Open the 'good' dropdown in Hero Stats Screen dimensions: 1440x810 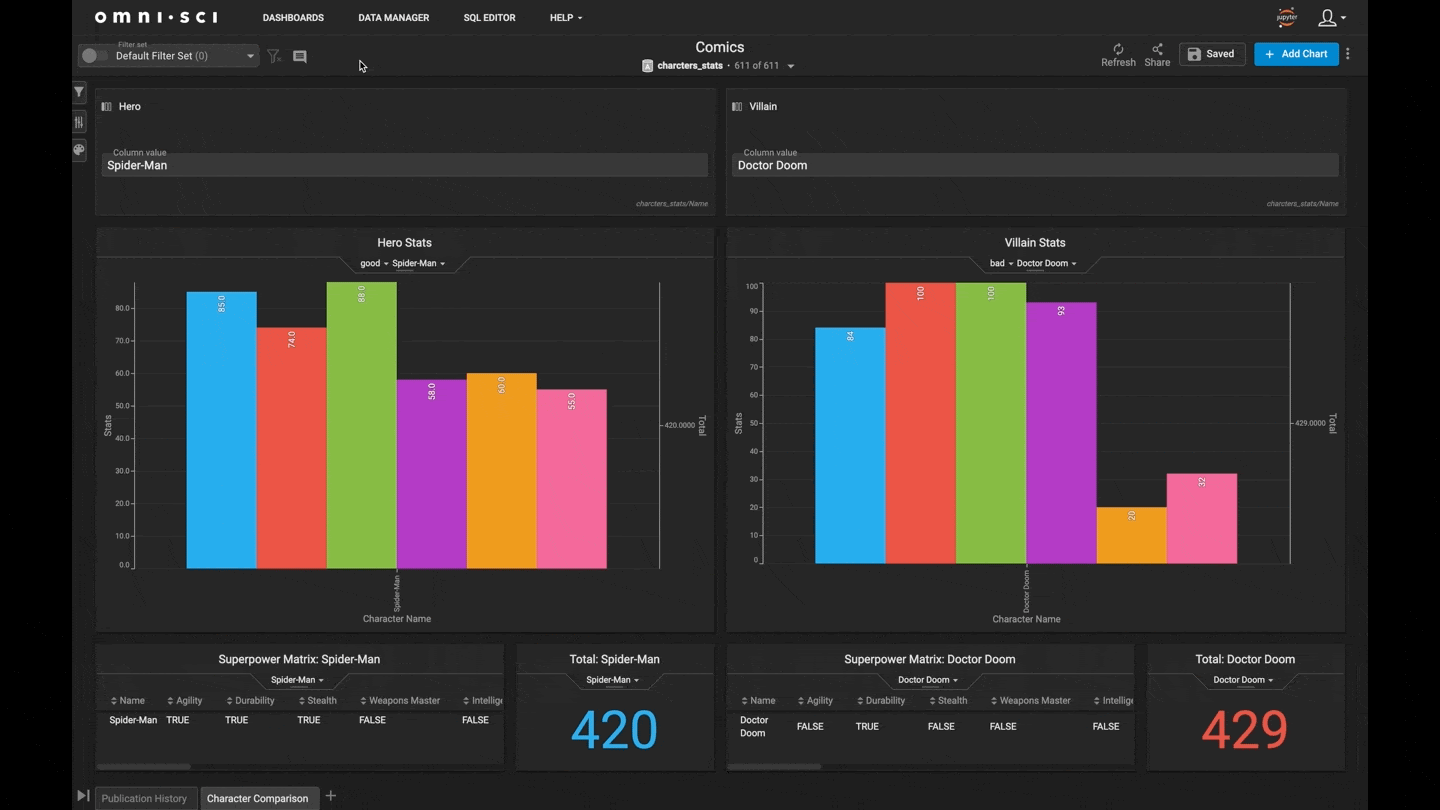tap(374, 264)
